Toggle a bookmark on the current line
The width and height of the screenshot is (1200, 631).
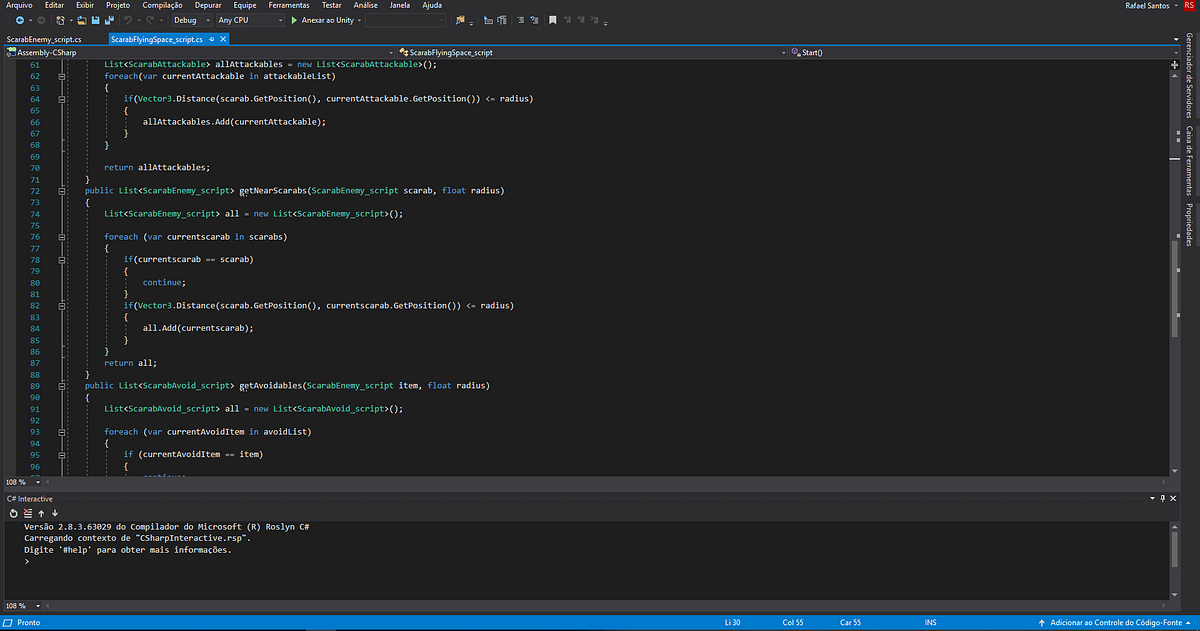tap(553, 19)
